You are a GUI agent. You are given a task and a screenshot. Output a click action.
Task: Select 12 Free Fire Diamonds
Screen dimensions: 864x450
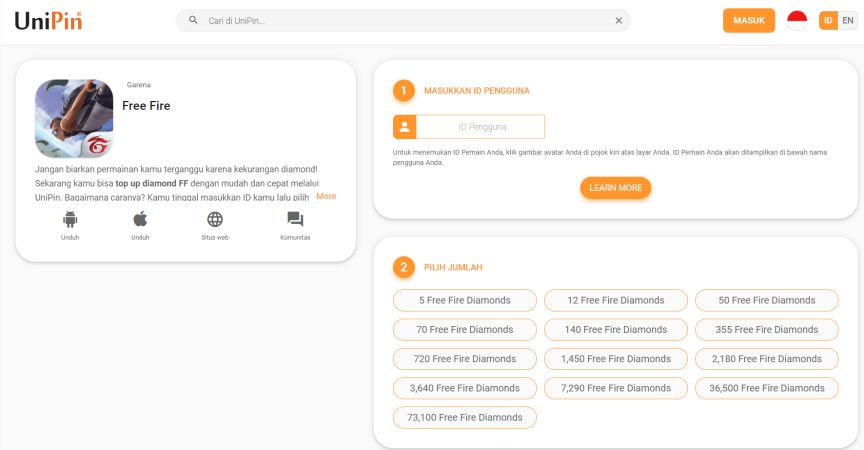click(615, 300)
